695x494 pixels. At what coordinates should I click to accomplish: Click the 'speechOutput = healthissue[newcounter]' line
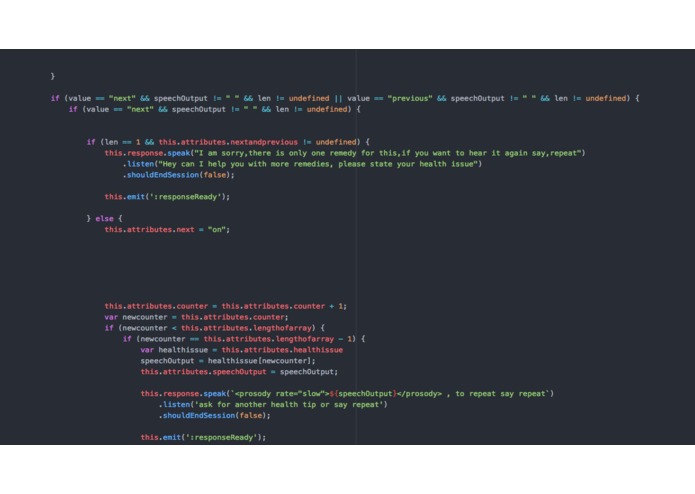tap(228, 361)
